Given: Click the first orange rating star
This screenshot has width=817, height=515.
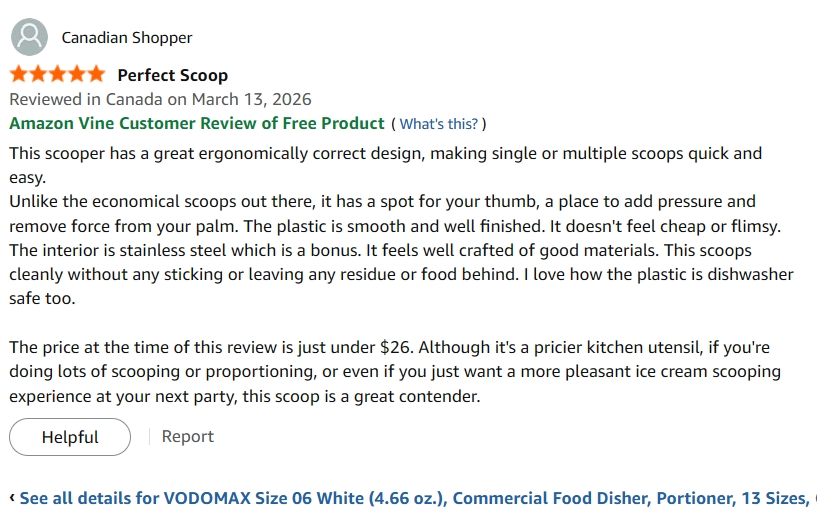Looking at the screenshot, I should click(19, 74).
